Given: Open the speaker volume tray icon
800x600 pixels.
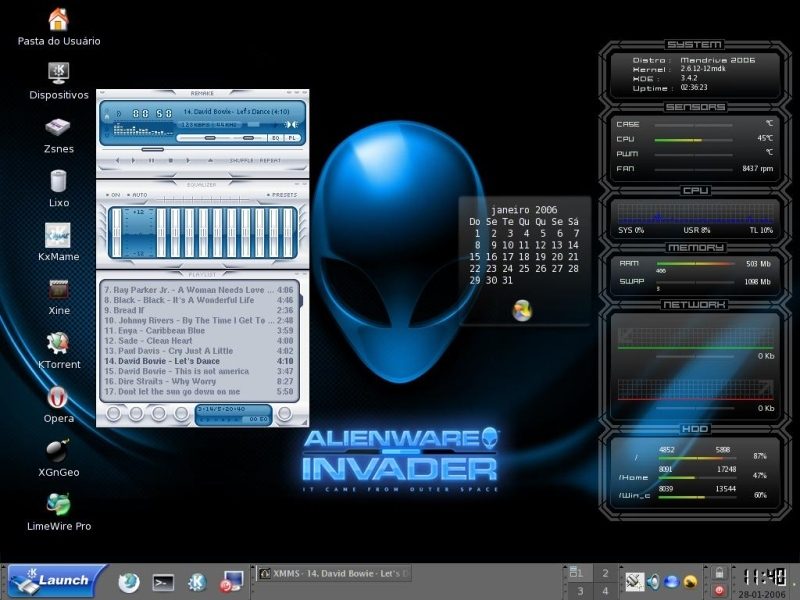Looking at the screenshot, I should pyautogui.click(x=653, y=582).
